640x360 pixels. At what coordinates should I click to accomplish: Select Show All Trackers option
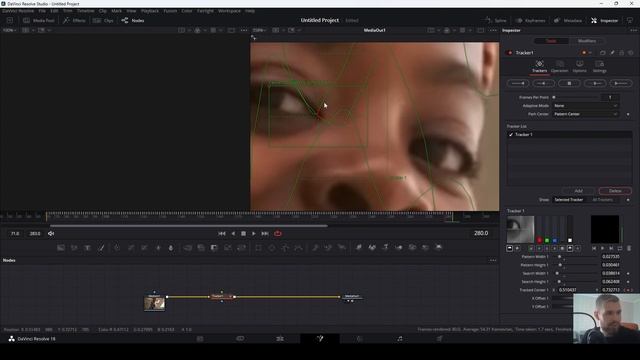[x=602, y=200]
